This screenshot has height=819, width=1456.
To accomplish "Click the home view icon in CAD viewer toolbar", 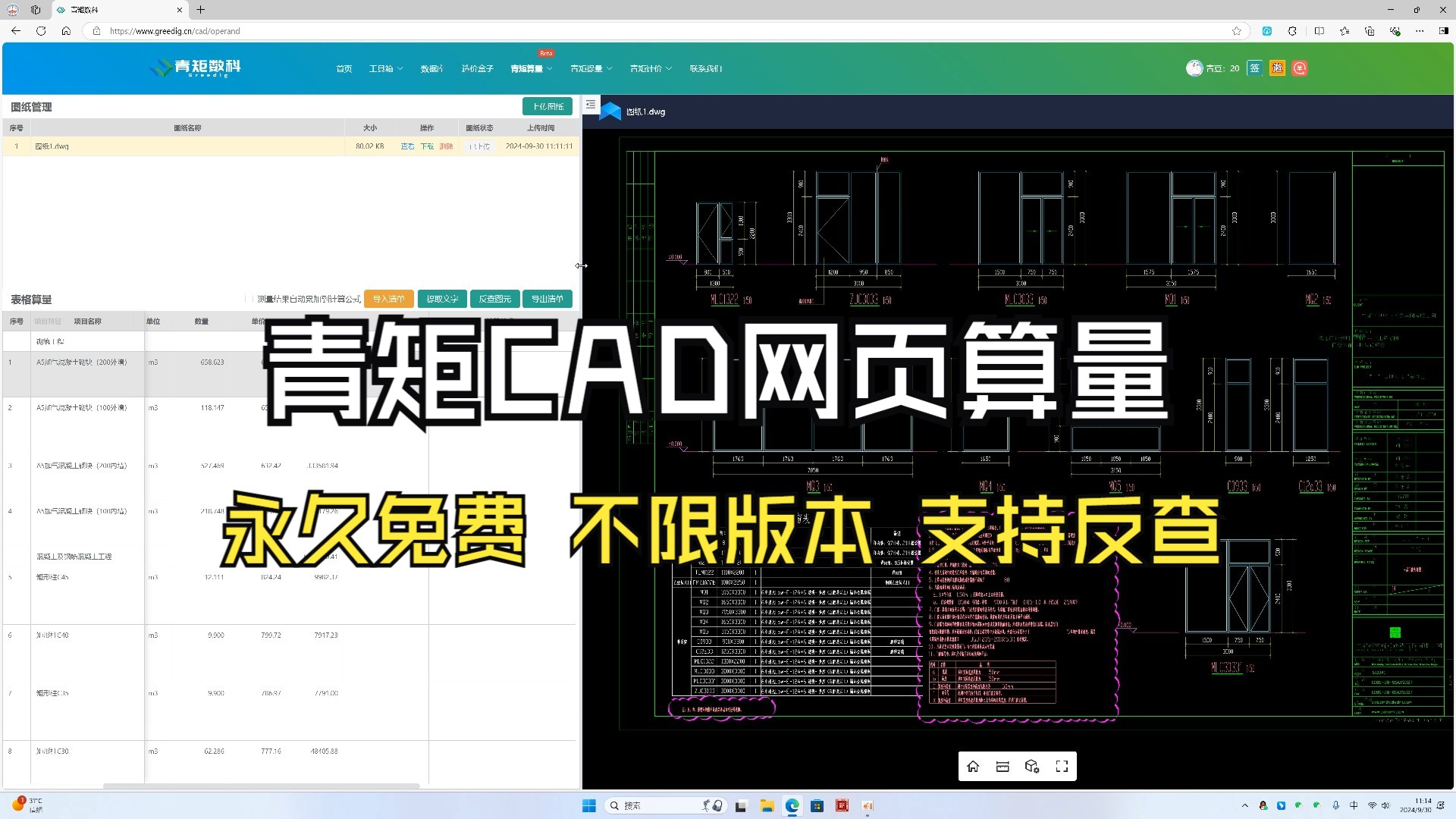I will pyautogui.click(x=973, y=767).
